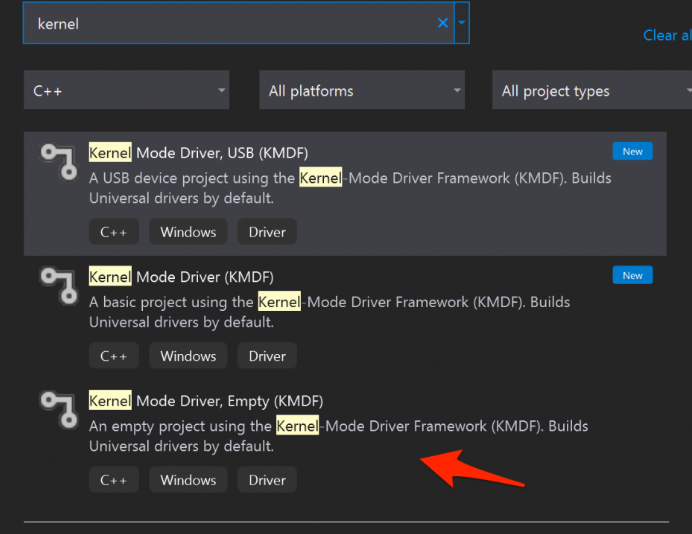Click the Empty KMDF driver template icon
The width and height of the screenshot is (692, 534).
coord(58,409)
